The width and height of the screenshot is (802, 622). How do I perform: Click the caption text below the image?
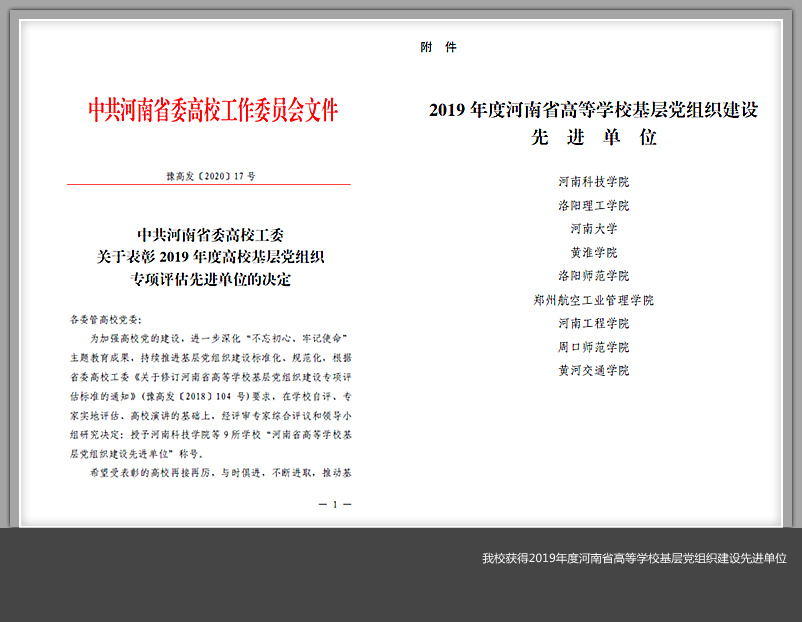click(634, 558)
